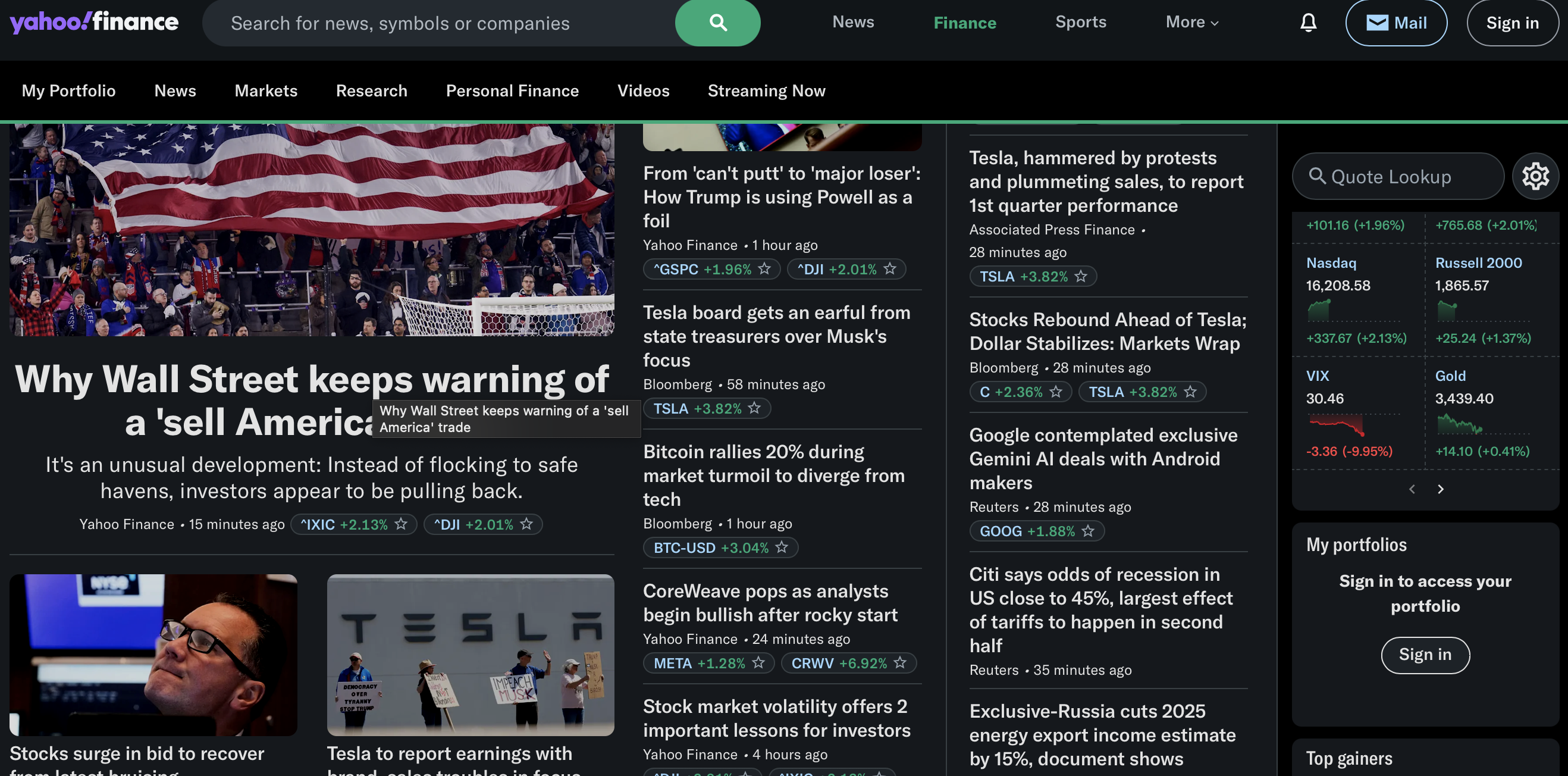Open the Personal Finance navigation menu

tap(512, 91)
